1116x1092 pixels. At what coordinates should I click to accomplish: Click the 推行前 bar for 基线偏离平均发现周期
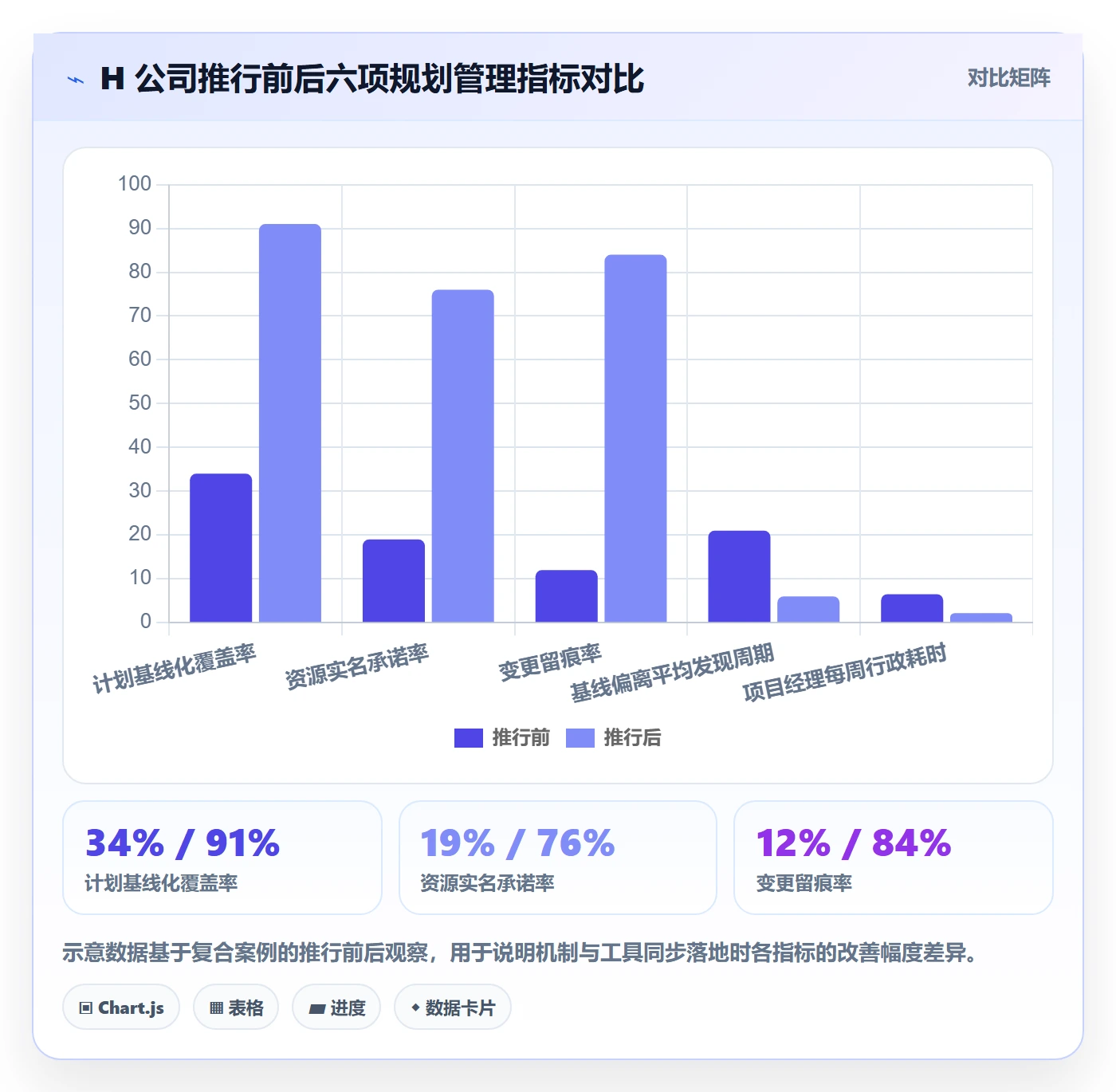tap(739, 576)
